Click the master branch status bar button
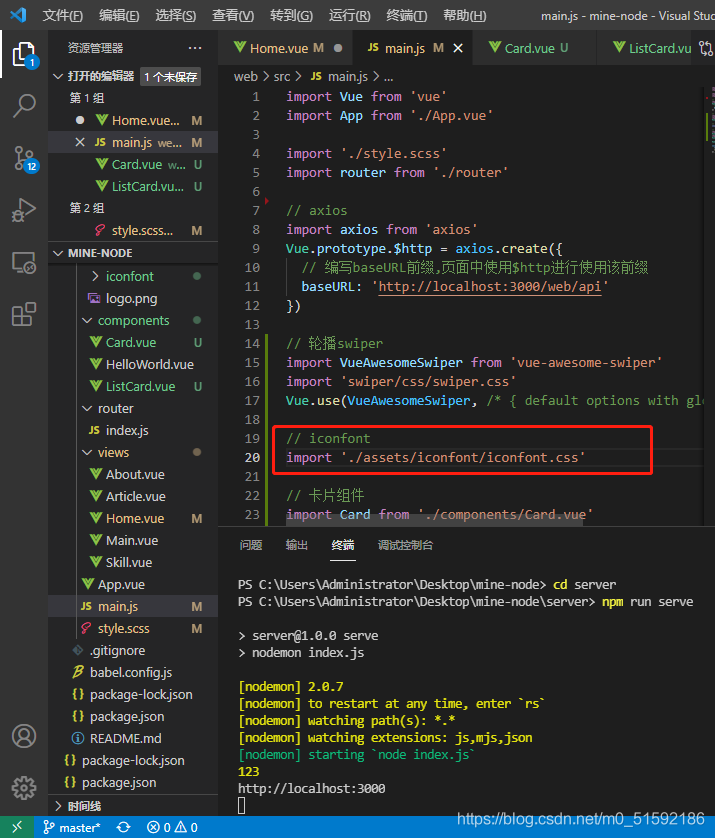The width and height of the screenshot is (715, 838). coord(72,827)
